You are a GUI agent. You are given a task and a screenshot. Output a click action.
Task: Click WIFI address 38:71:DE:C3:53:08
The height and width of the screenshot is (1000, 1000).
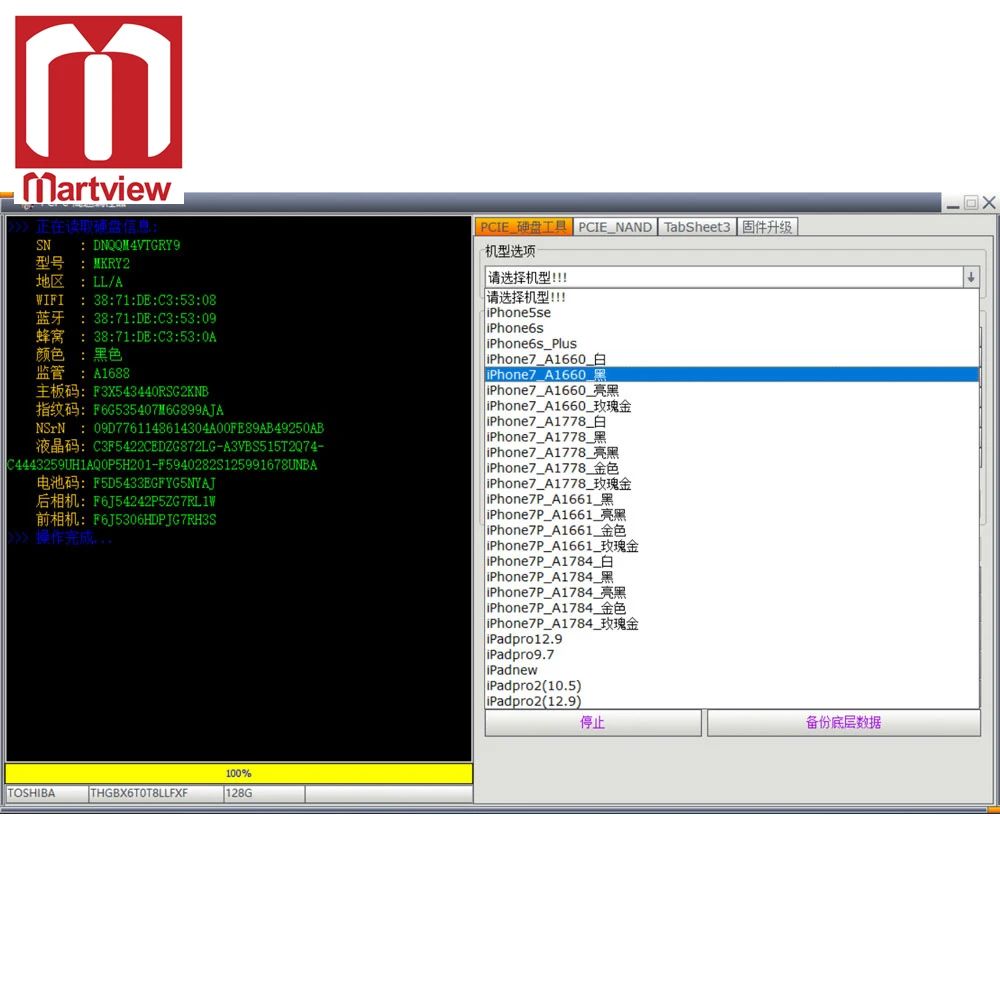click(x=155, y=300)
